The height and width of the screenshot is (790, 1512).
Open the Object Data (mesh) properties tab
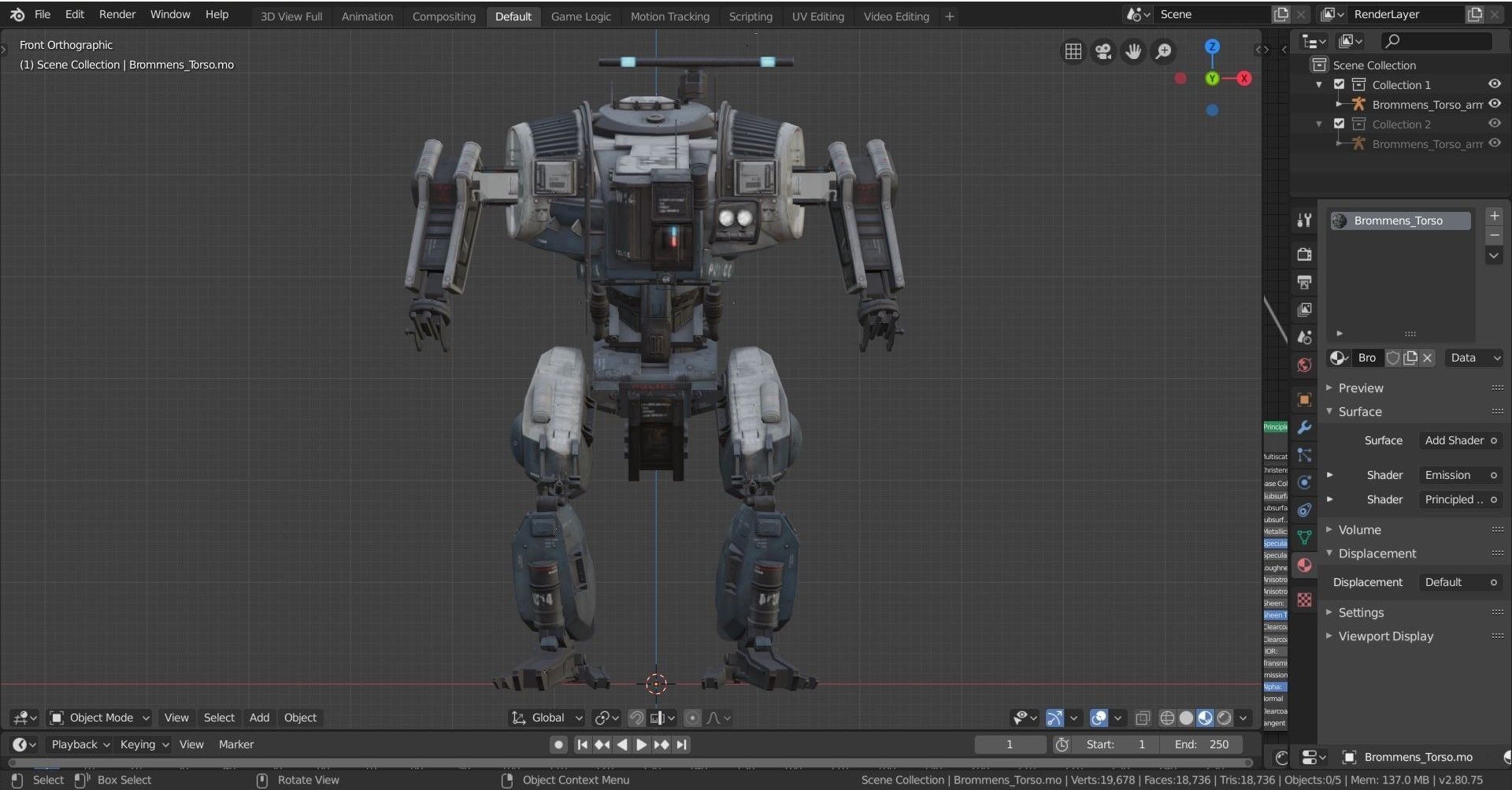[1304, 538]
